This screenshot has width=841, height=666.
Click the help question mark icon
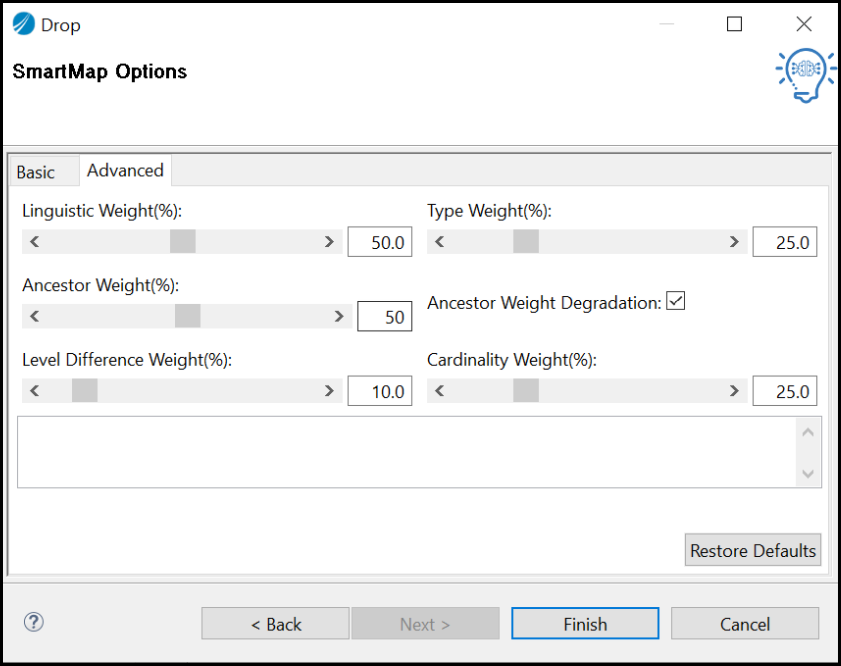(34, 623)
